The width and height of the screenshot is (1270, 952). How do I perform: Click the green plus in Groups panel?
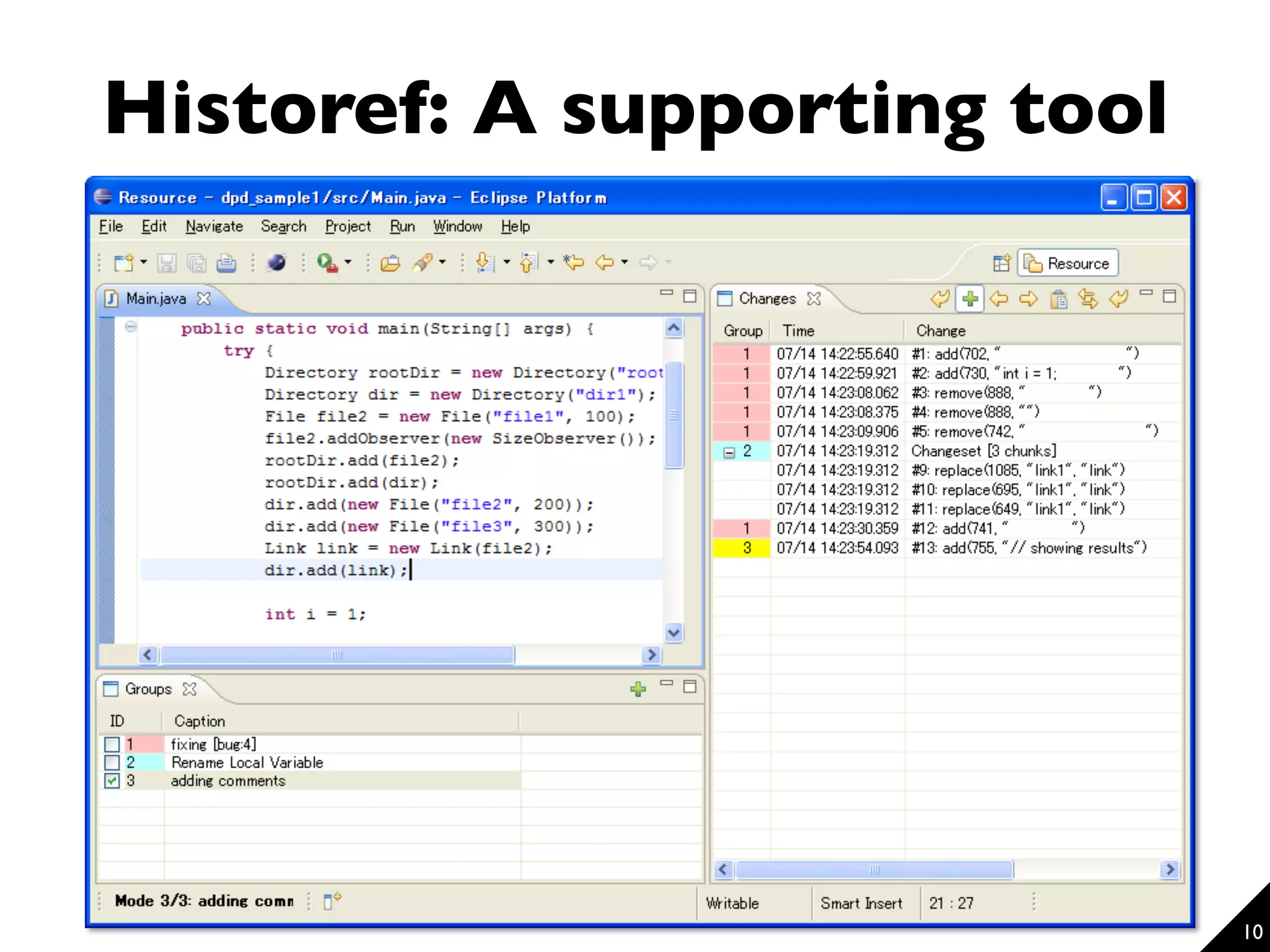click(x=638, y=689)
